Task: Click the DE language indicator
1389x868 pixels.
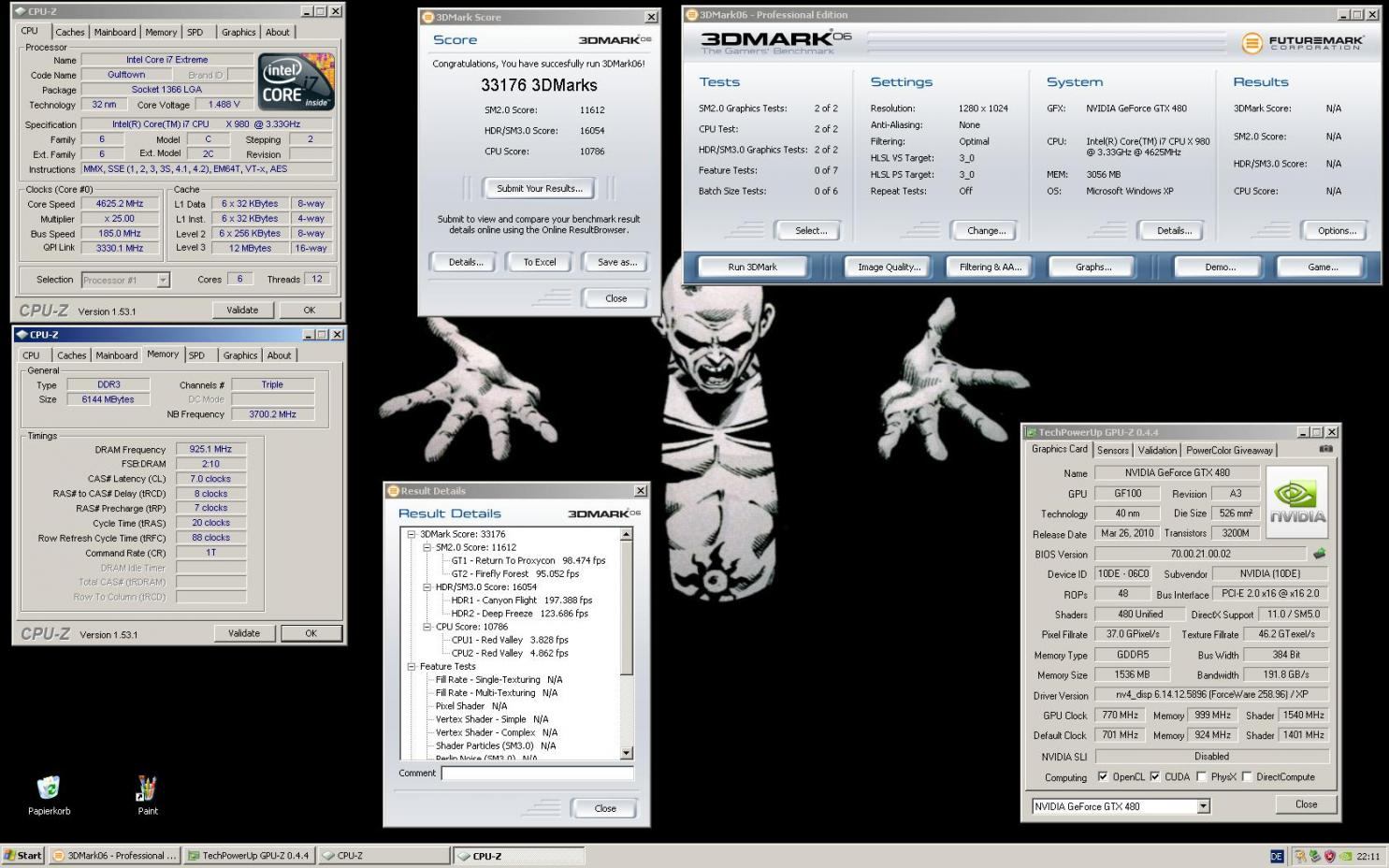Action: 1277,856
